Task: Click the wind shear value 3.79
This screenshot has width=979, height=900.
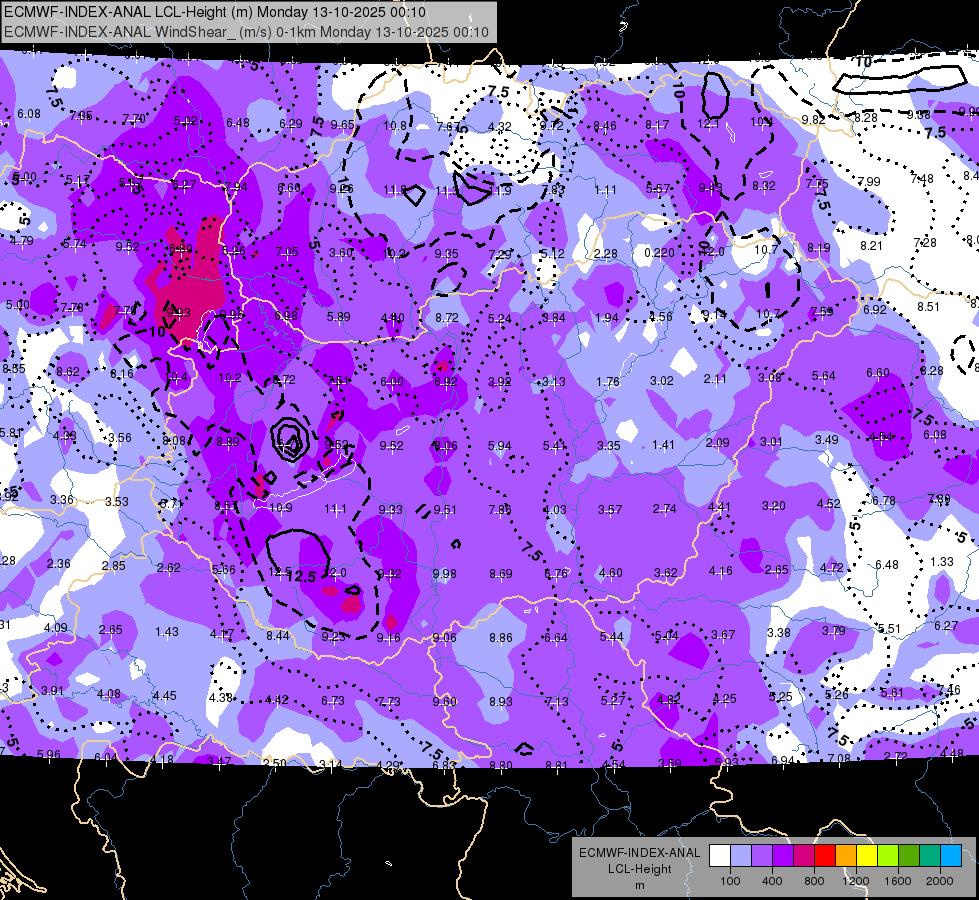Action: tap(834, 630)
